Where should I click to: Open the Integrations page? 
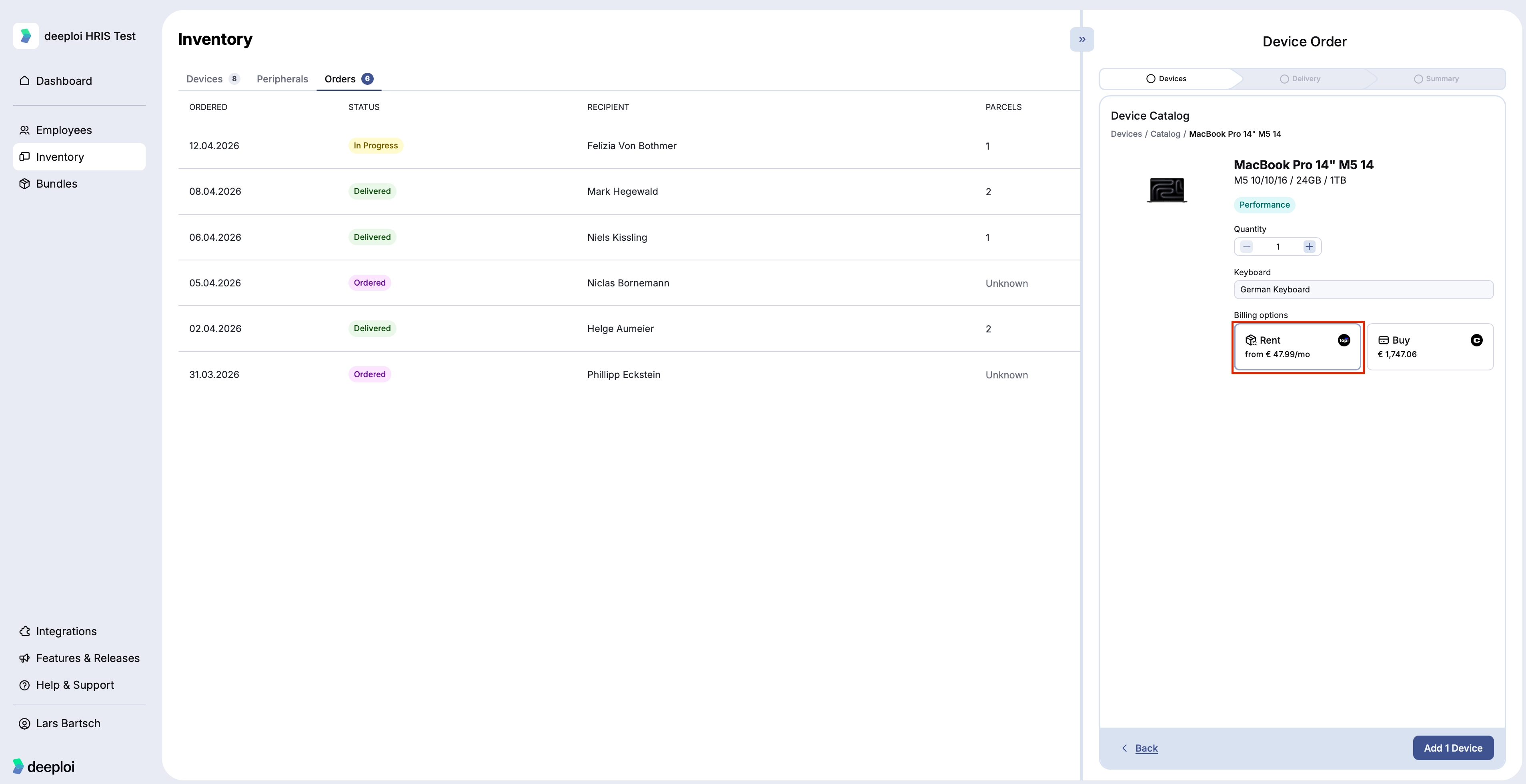coord(79,631)
